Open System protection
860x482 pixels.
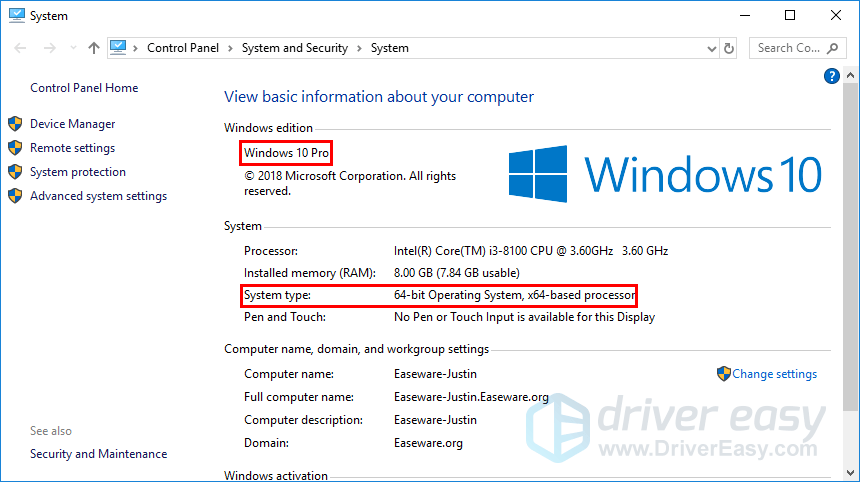[x=78, y=172]
